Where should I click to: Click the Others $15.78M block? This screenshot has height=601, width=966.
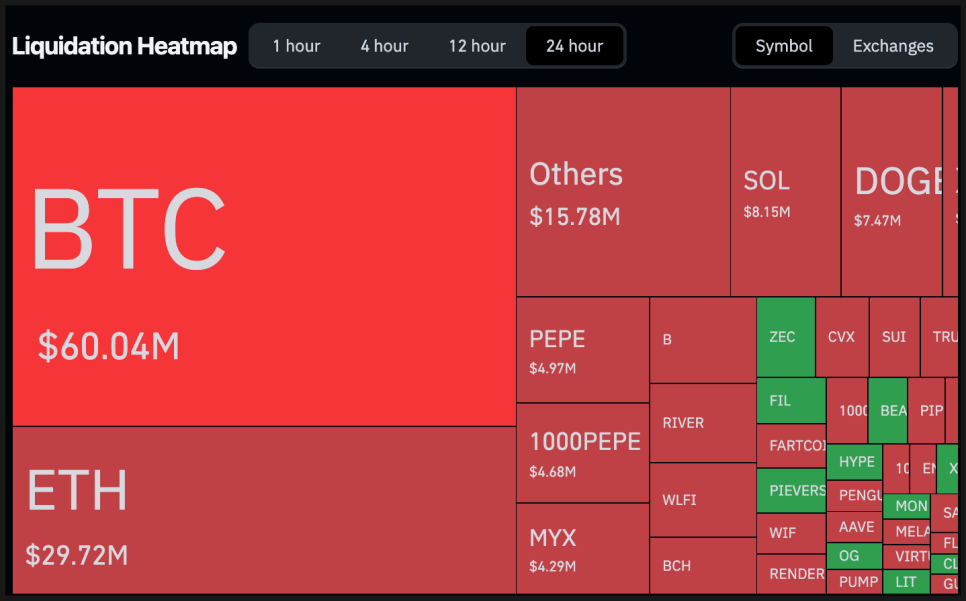coord(622,191)
